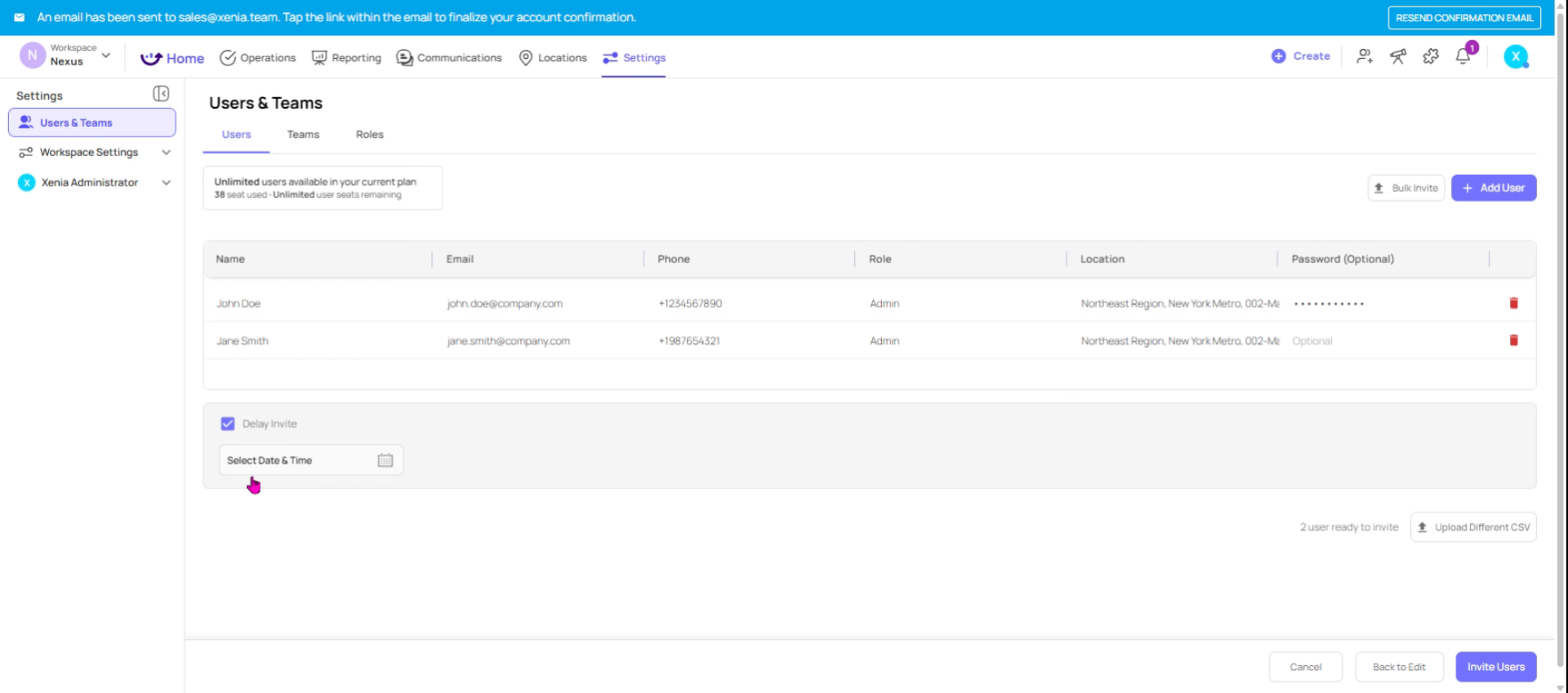Click the Select Date & Time field

311,460
